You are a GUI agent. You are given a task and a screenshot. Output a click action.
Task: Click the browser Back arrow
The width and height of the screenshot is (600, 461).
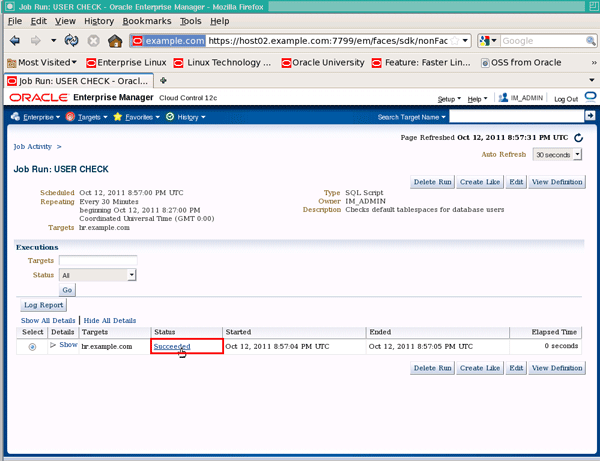pos(15,41)
